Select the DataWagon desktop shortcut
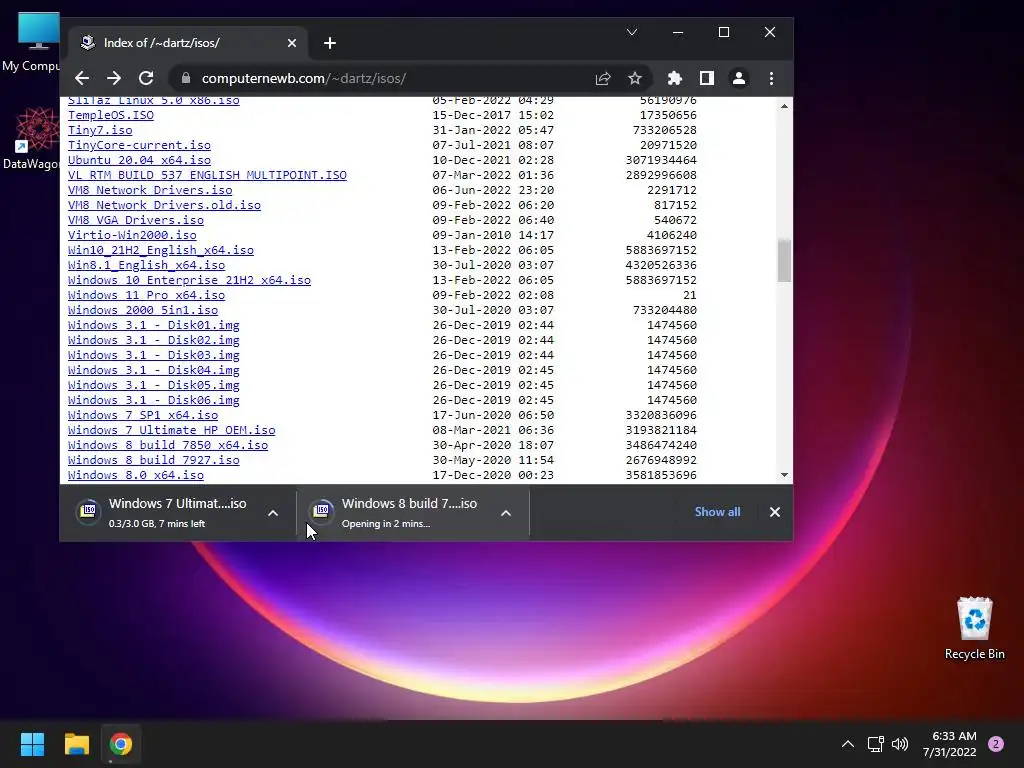The image size is (1024, 768). (31, 139)
